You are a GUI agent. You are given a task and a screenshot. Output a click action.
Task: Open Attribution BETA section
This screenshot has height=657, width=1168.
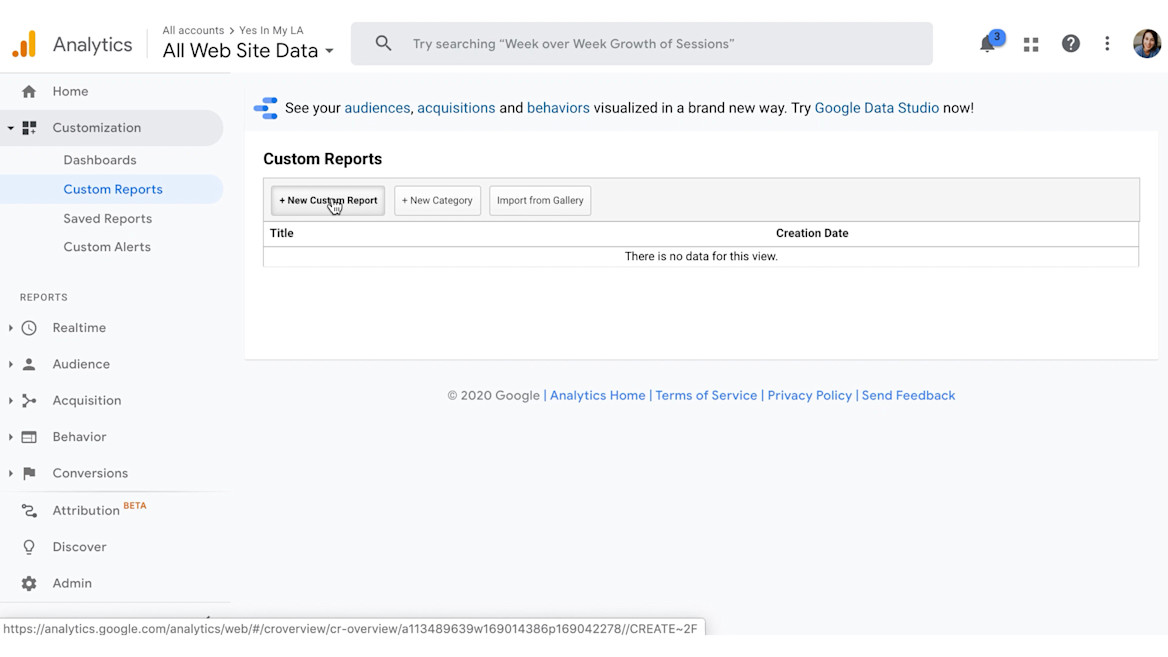pos(99,510)
